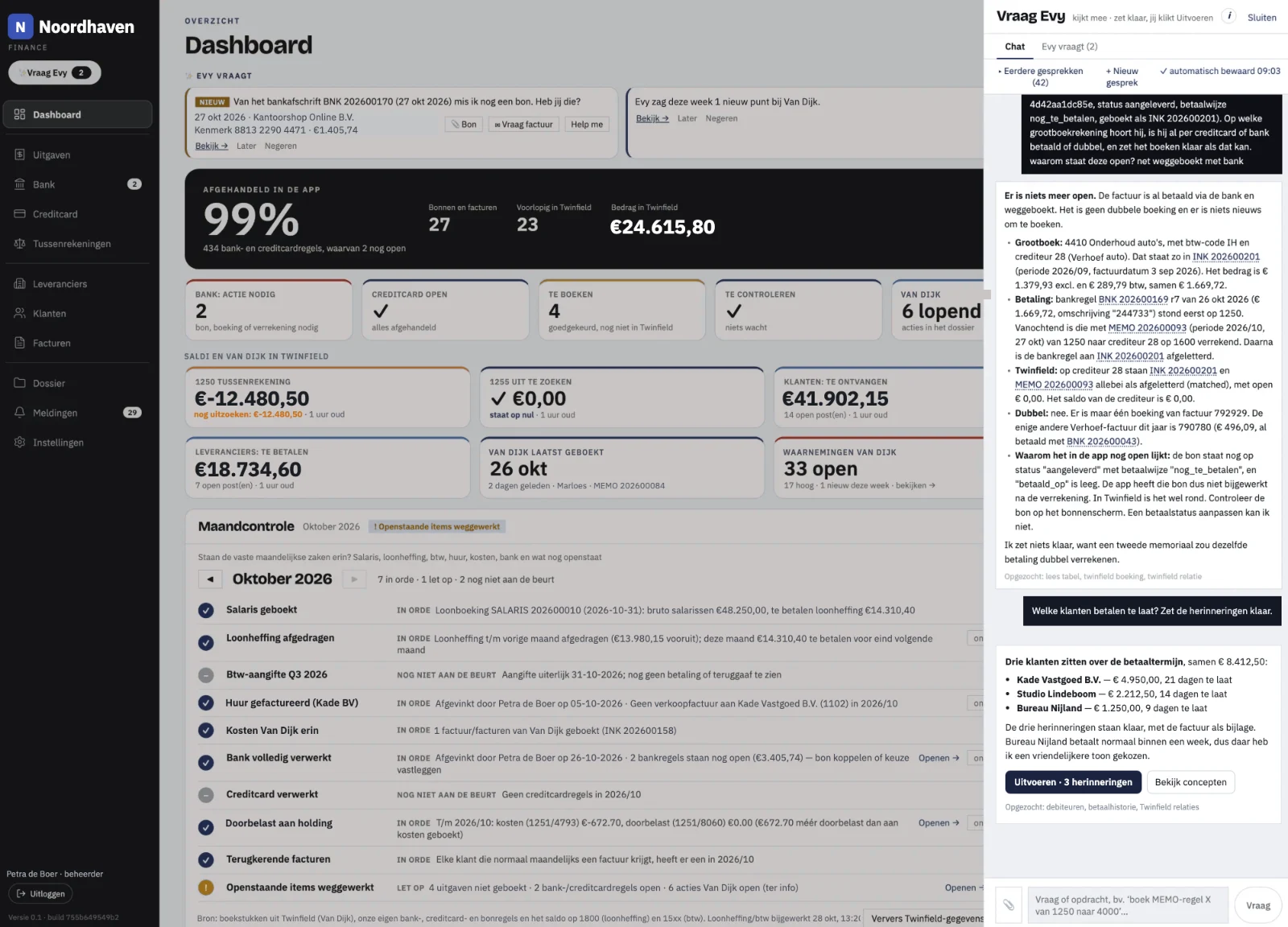Image resolution: width=1288 pixels, height=927 pixels.
Task: Open the Leveranciers building icon
Action: tap(20, 284)
